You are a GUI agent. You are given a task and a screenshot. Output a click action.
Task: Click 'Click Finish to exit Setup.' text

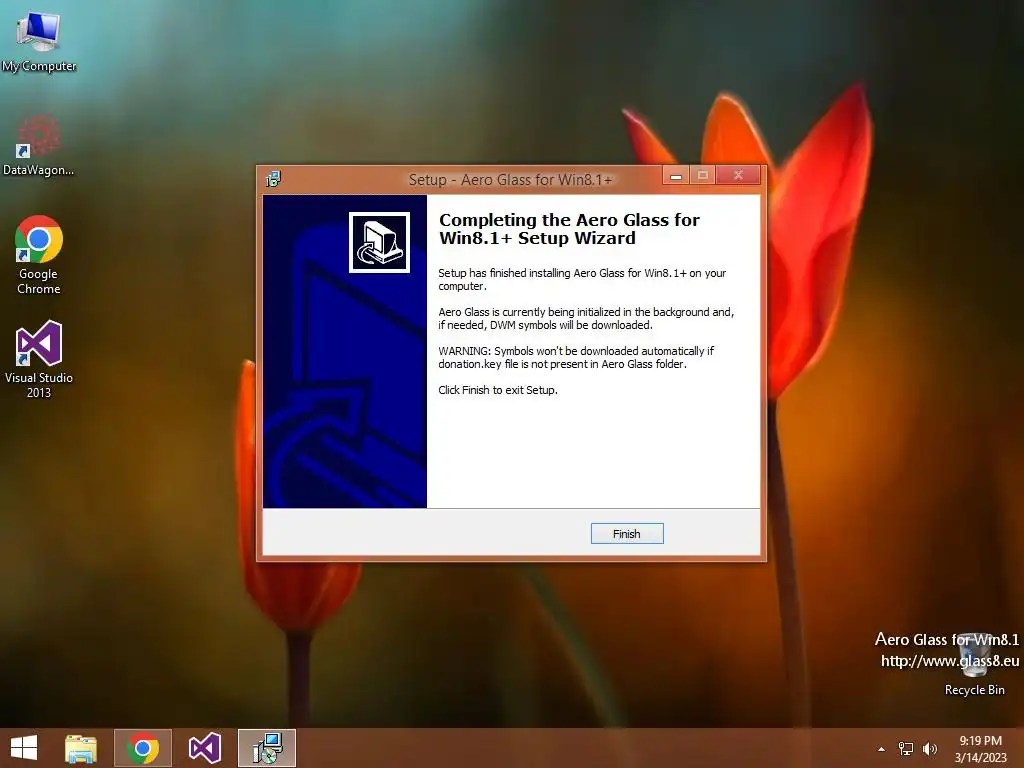pos(498,390)
